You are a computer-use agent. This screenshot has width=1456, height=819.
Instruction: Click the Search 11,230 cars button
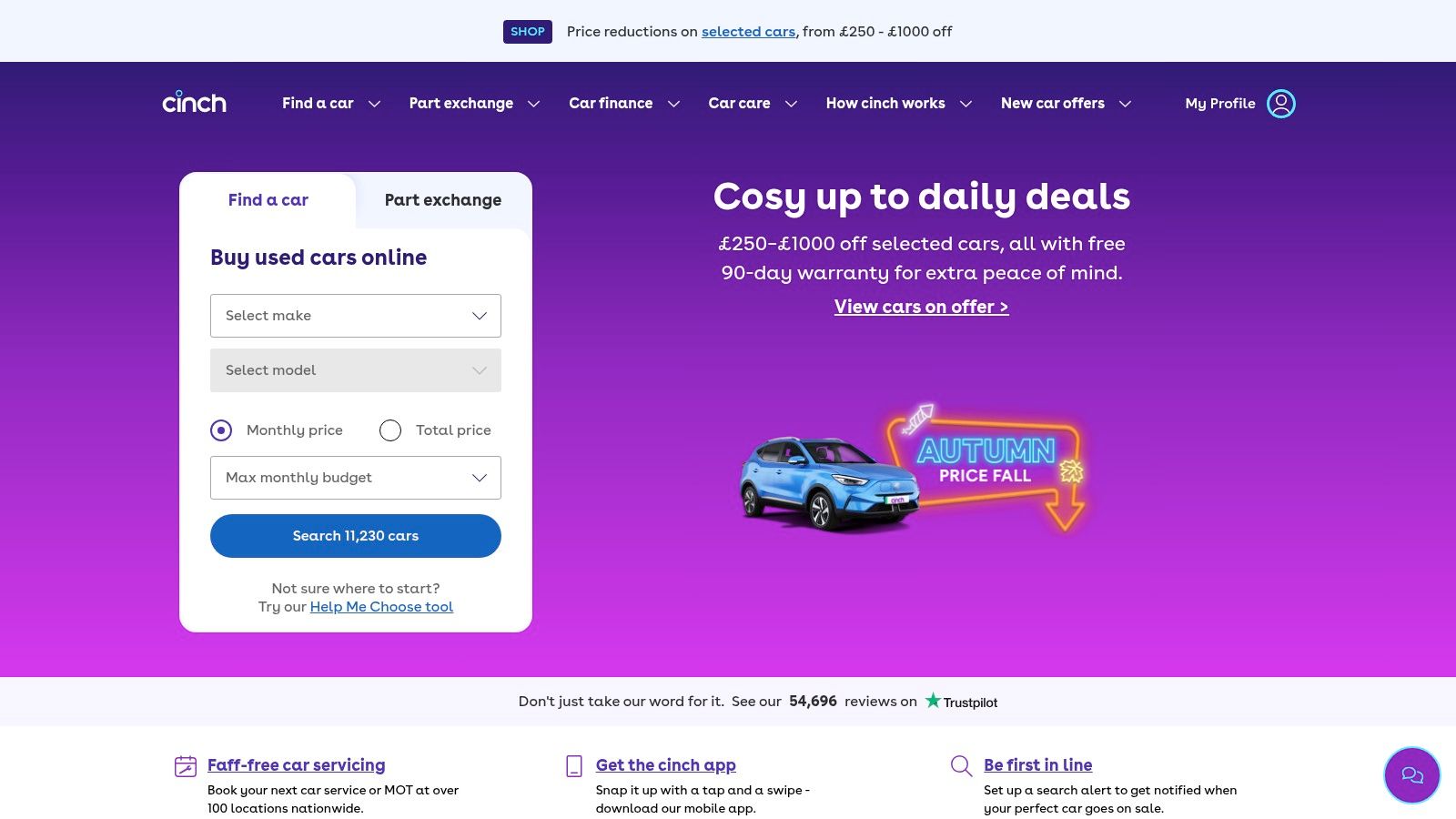[x=356, y=536]
